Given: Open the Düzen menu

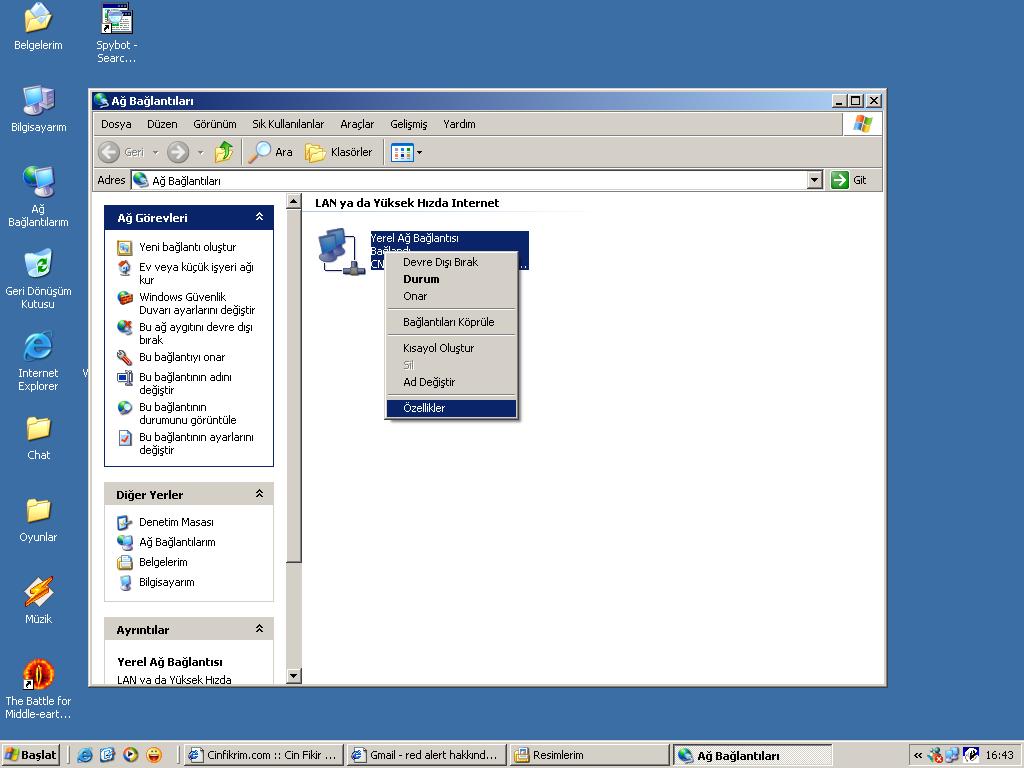Looking at the screenshot, I should point(162,124).
